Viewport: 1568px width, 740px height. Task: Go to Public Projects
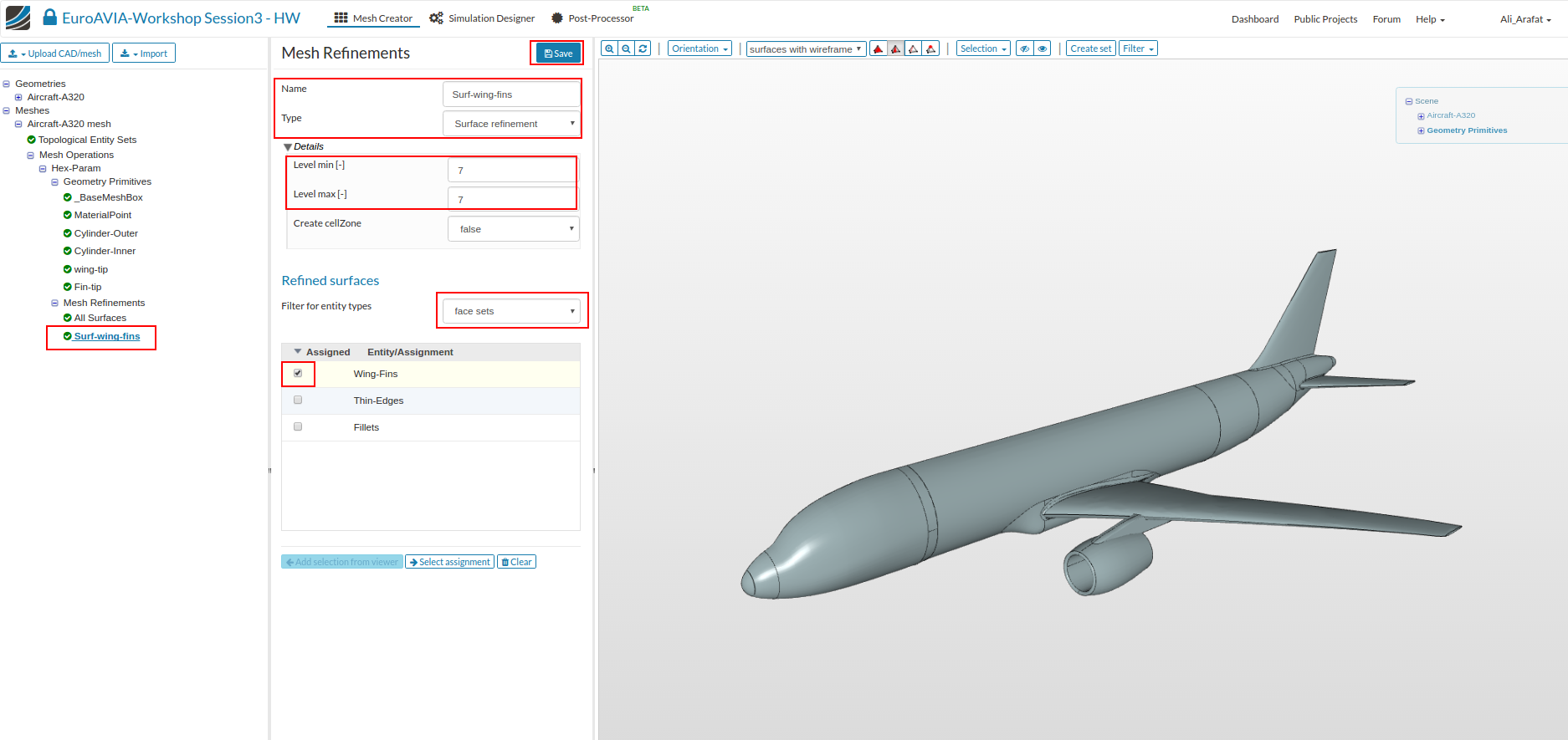[x=1325, y=19]
